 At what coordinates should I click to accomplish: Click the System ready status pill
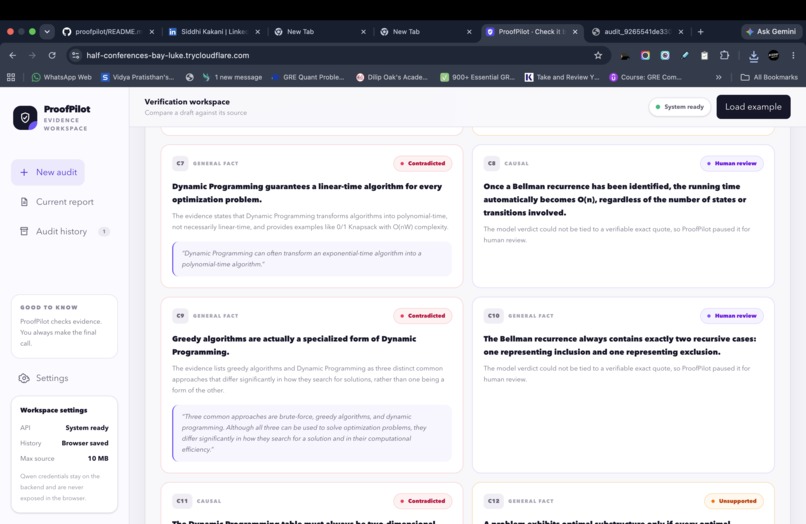coord(680,107)
